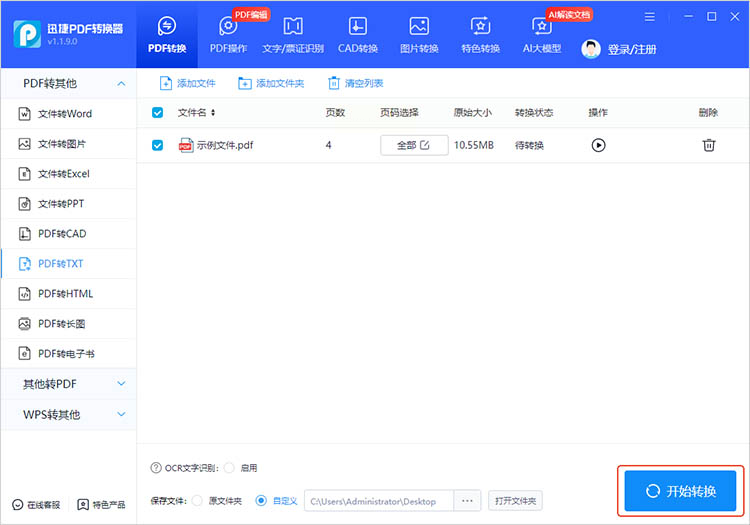Choose 文件转Word in the sidebar

tap(64, 114)
